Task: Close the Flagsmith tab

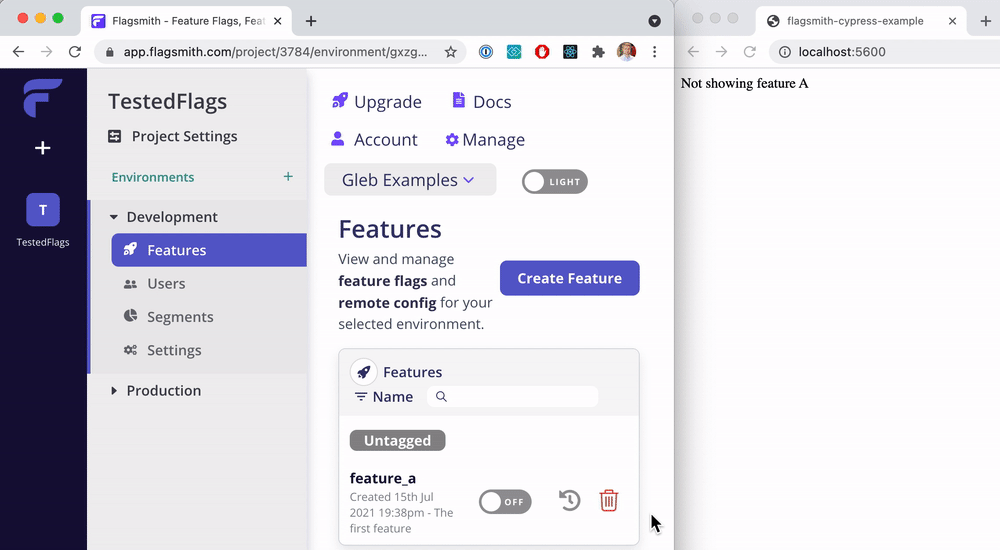Action: [278, 21]
